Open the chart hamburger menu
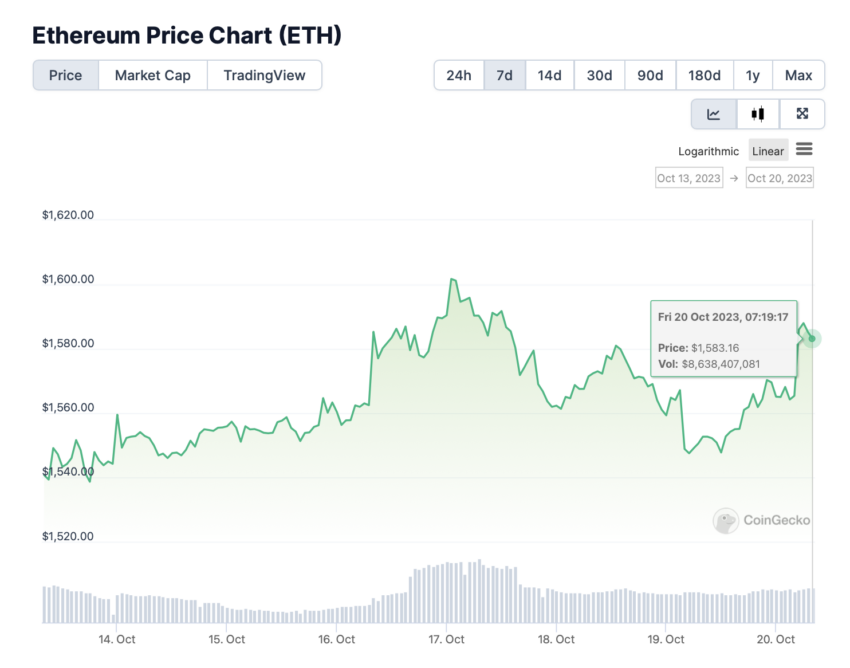 804,149
